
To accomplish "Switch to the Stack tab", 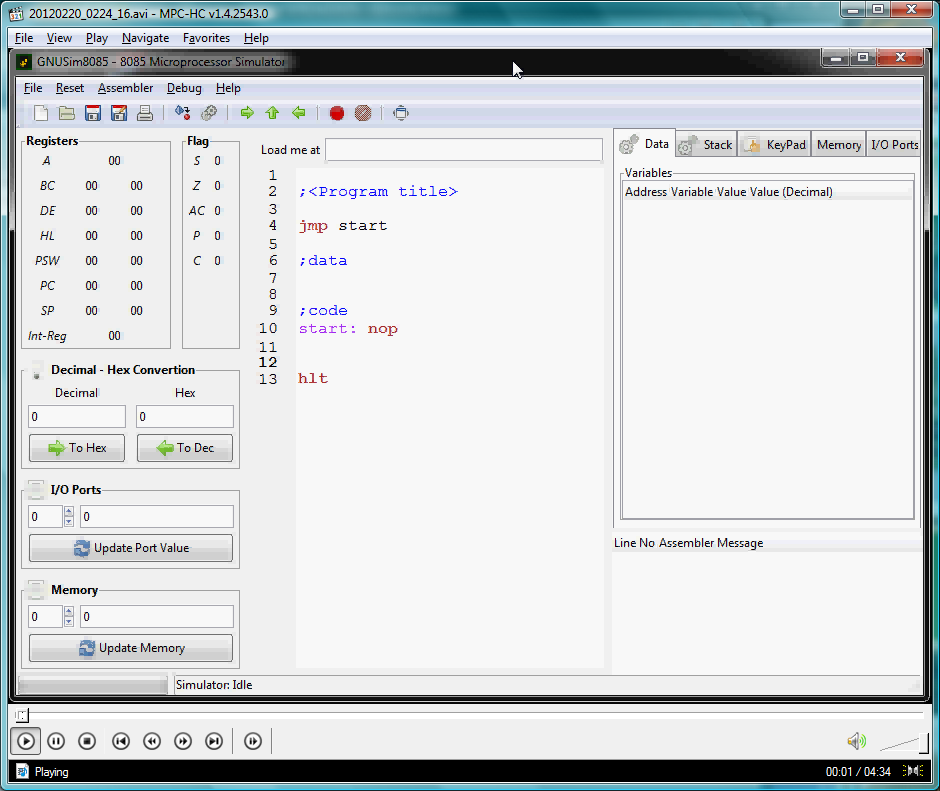I will point(707,145).
